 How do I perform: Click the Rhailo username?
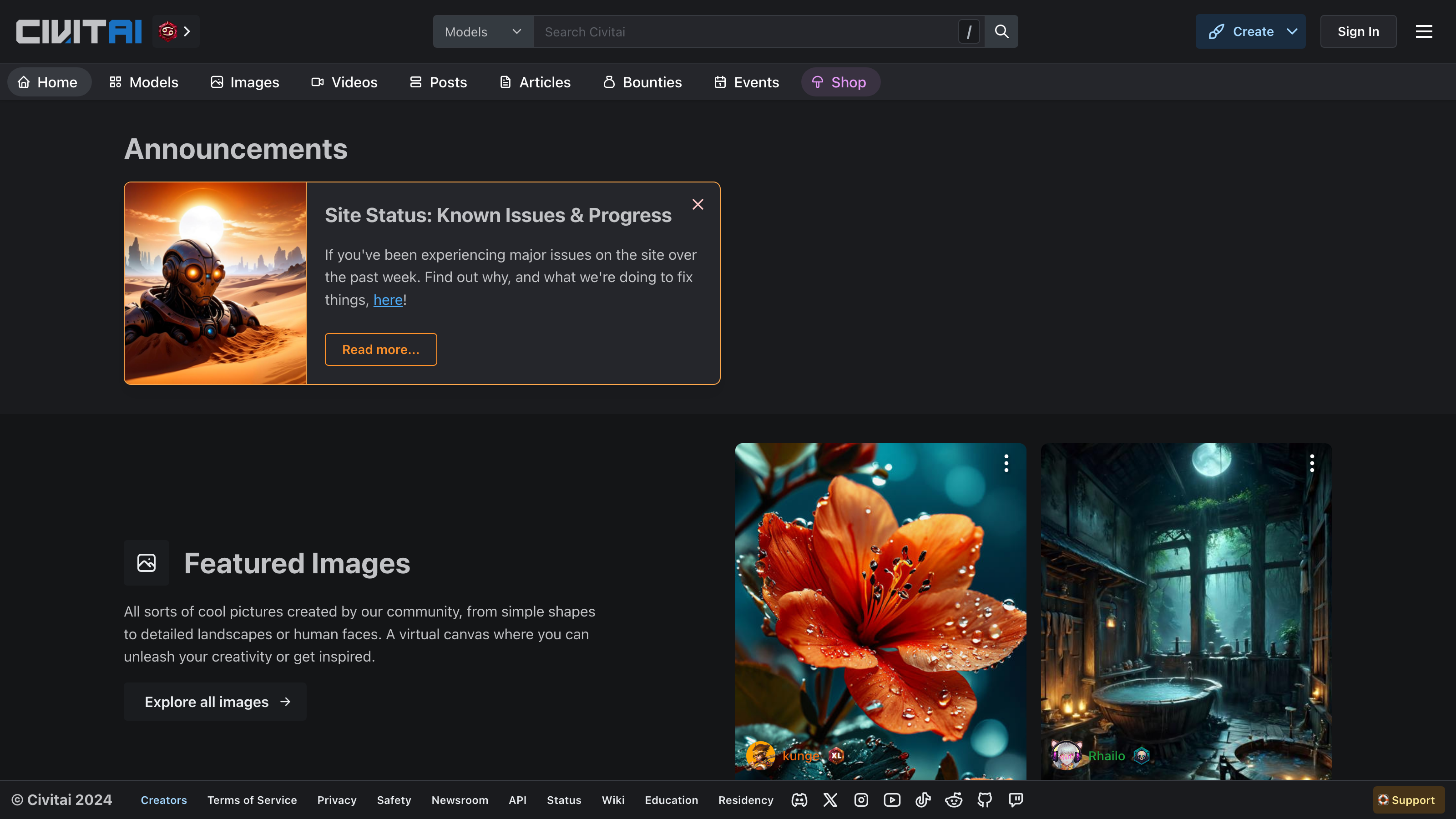1107,756
